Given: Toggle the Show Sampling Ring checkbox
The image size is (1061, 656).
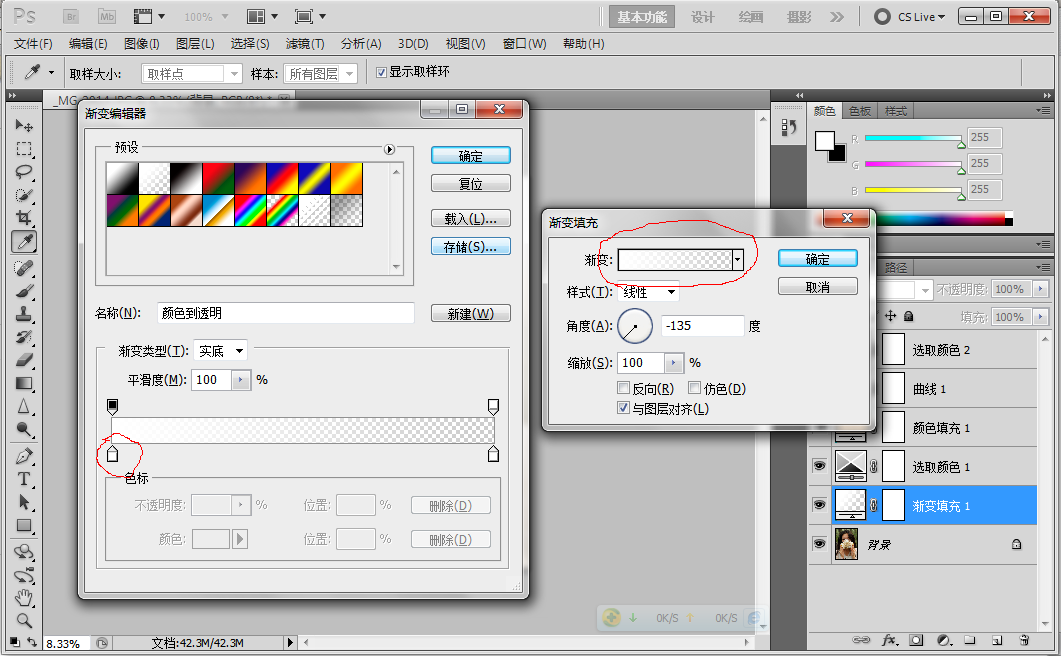Looking at the screenshot, I should click(381, 72).
